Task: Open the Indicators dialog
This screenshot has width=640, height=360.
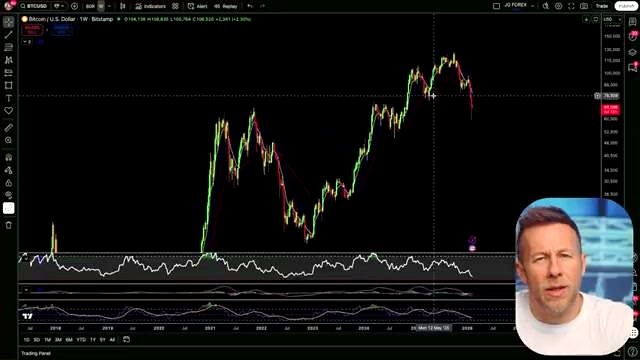Action: pos(151,6)
